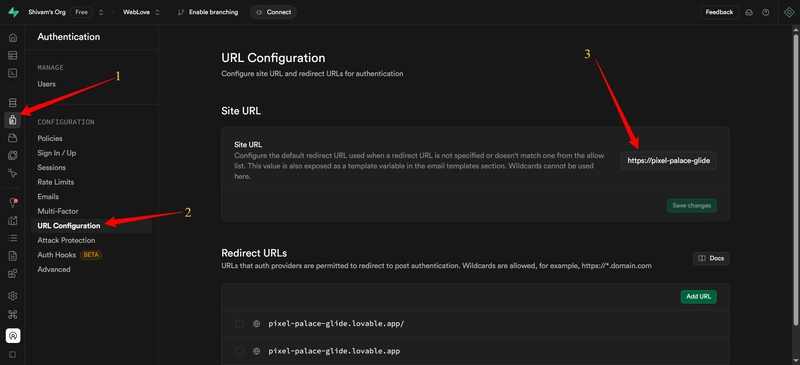Click the page vertical scrollbar

tap(796, 179)
